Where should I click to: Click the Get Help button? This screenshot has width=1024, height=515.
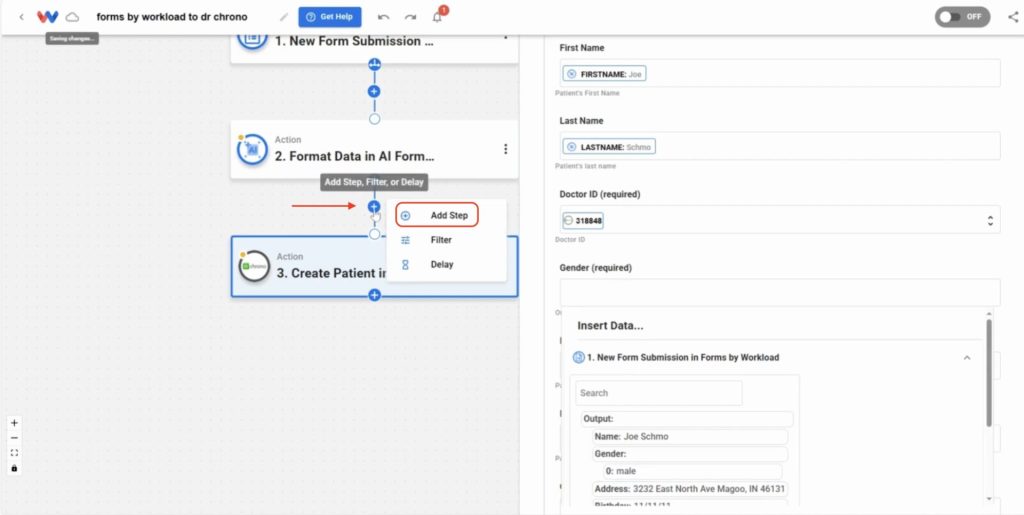pyautogui.click(x=330, y=17)
